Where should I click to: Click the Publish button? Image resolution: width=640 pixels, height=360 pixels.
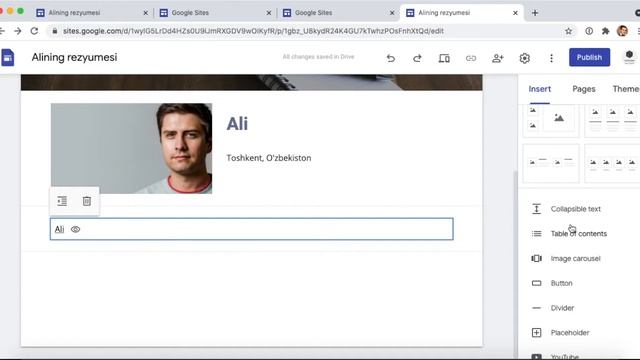point(589,57)
